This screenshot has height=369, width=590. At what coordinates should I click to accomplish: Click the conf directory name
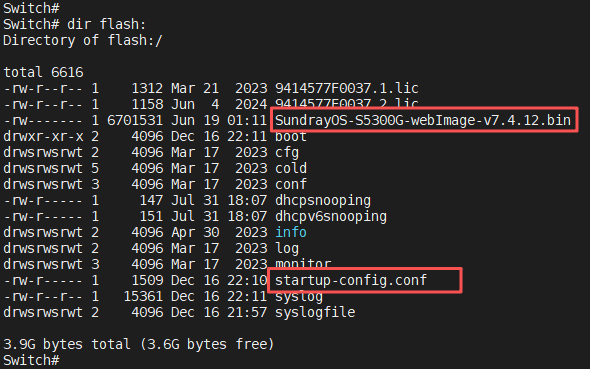point(290,184)
